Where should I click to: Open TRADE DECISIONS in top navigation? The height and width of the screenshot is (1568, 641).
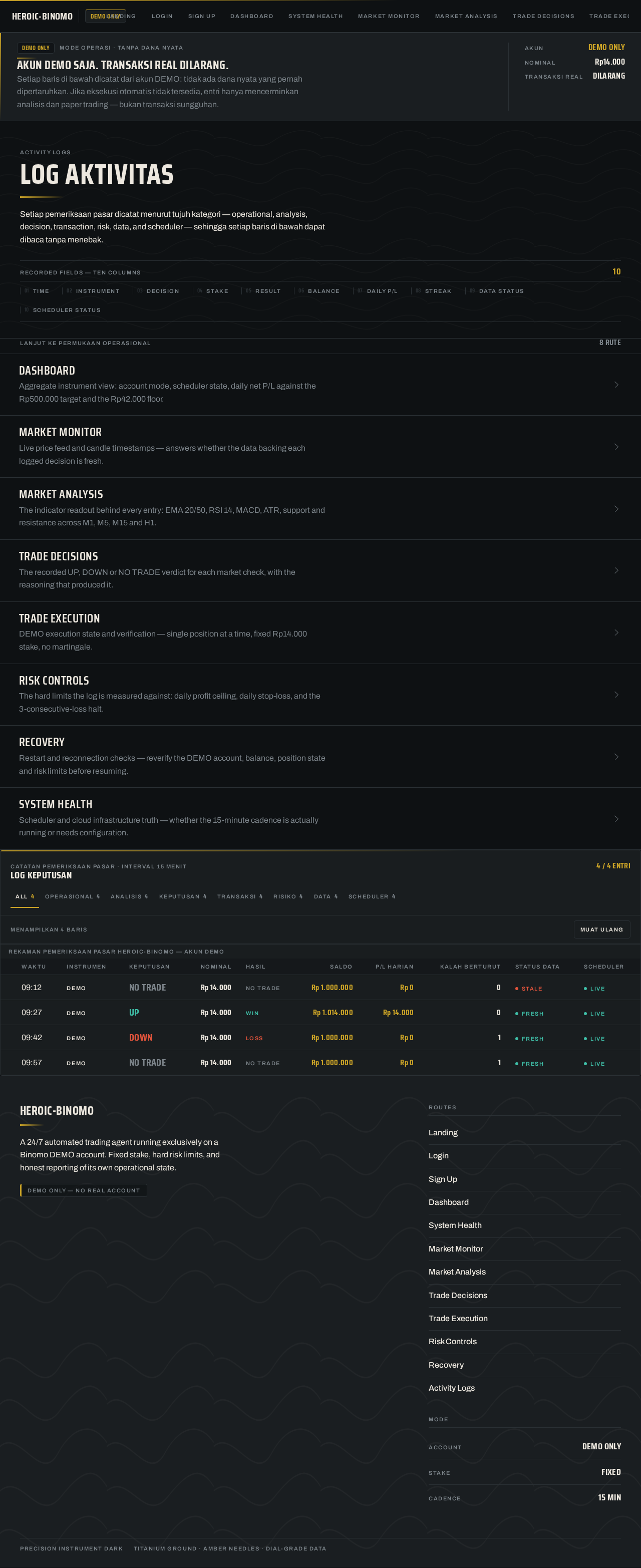click(x=543, y=17)
